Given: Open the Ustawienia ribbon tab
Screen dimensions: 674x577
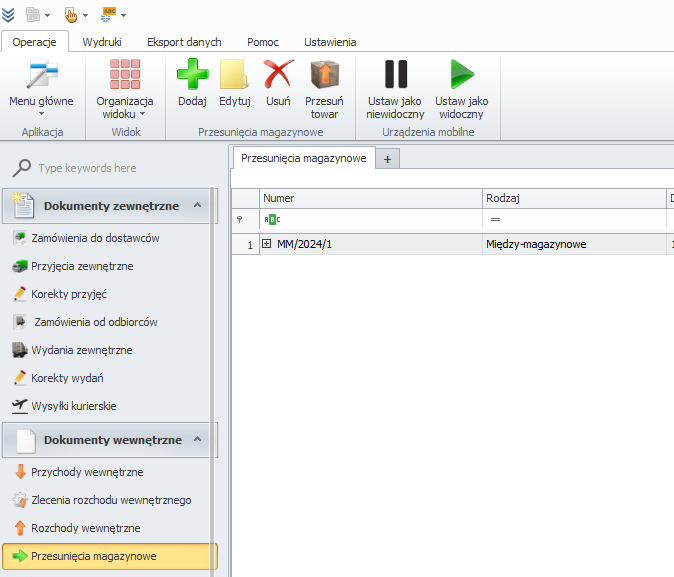Looking at the screenshot, I should 330,42.
